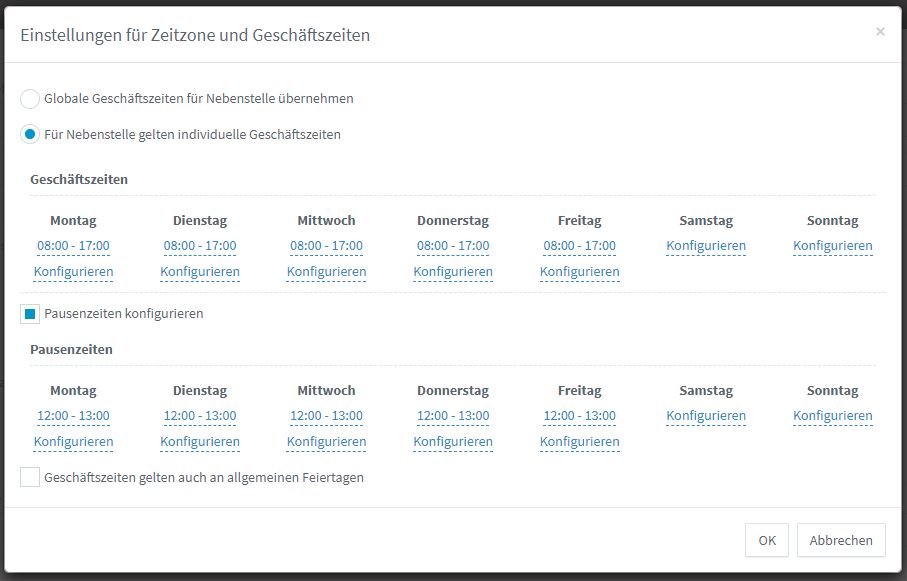This screenshot has width=907, height=581.
Task: Configure Sonntag business hours
Action: click(x=832, y=246)
